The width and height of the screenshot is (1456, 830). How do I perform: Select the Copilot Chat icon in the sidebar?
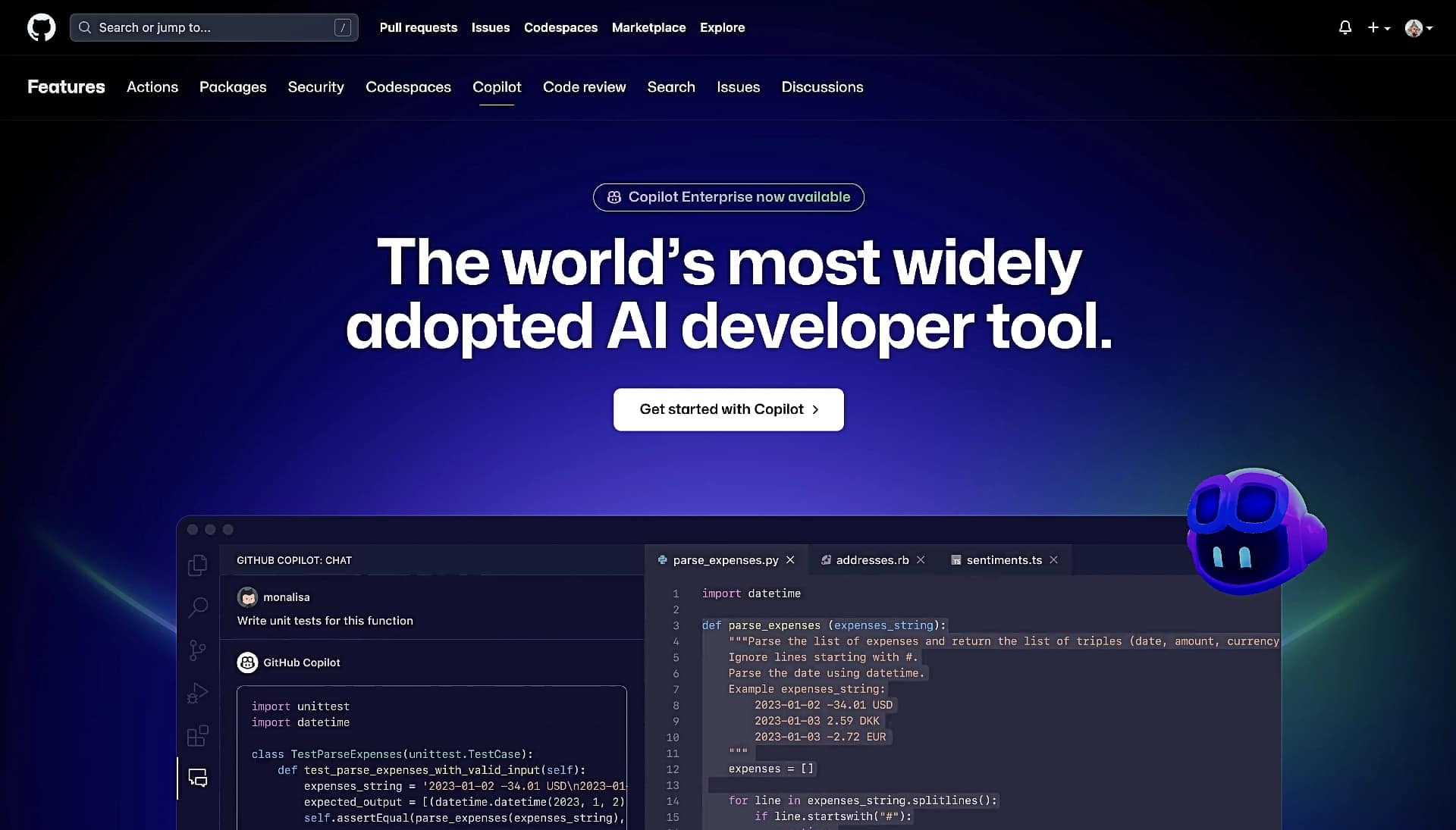click(197, 778)
